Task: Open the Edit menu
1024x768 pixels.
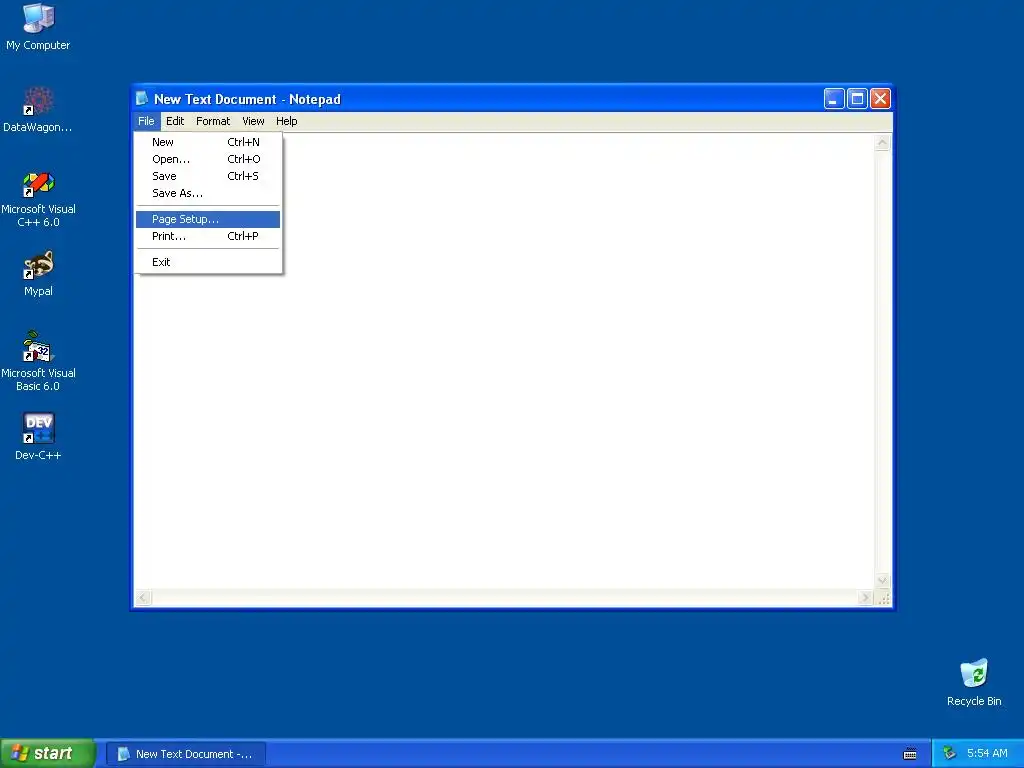Action: click(175, 121)
